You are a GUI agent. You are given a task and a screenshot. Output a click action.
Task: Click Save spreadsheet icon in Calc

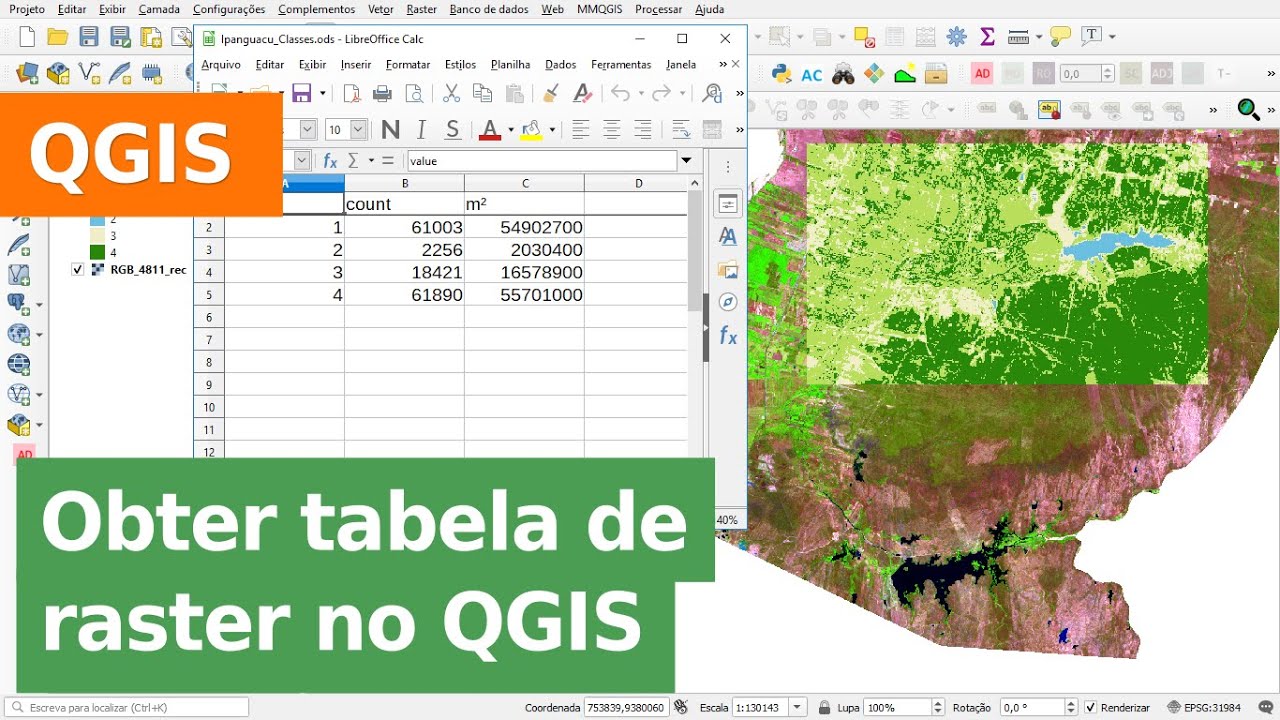[x=301, y=93]
